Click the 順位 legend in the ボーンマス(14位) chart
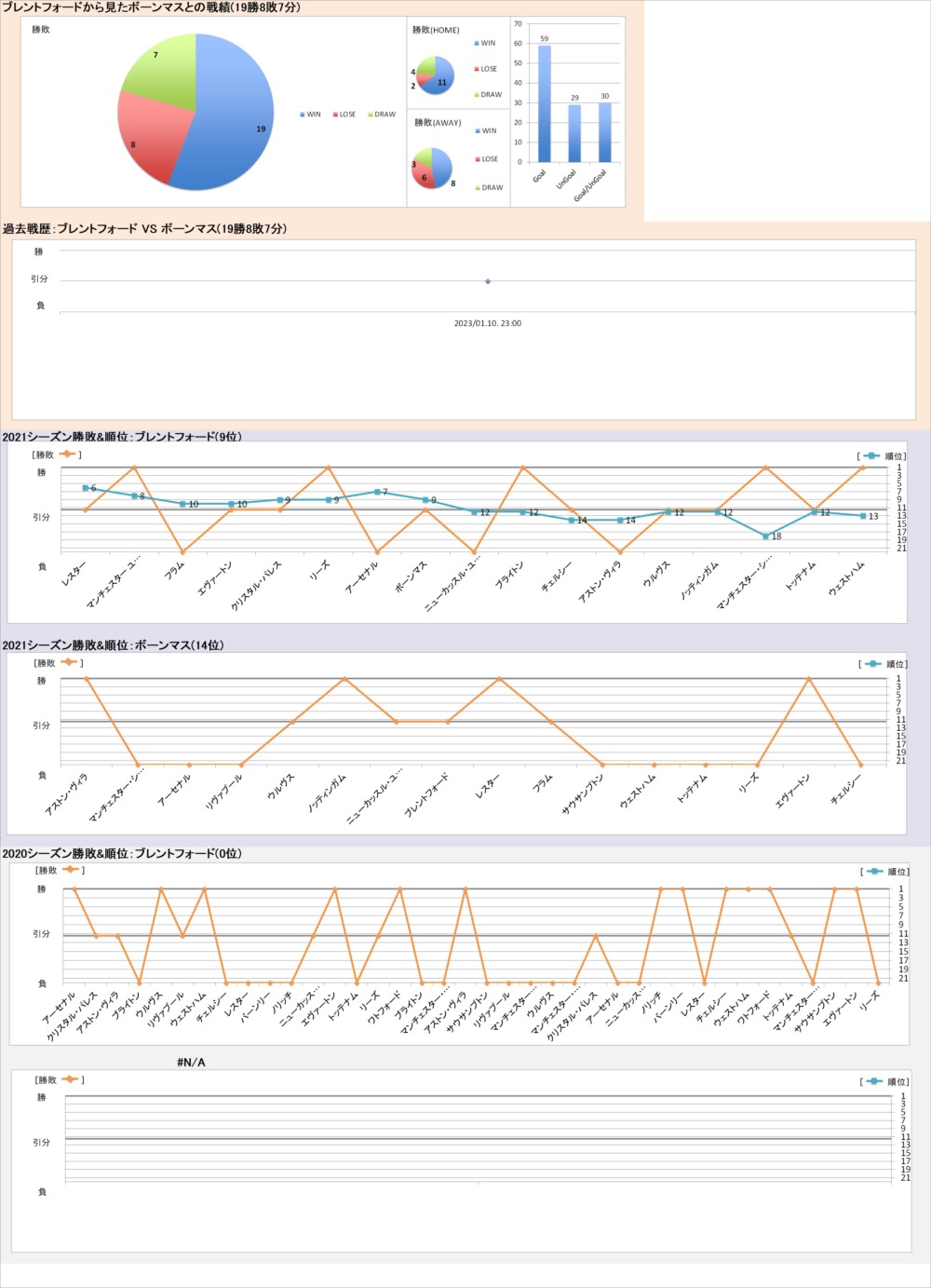 [x=883, y=664]
